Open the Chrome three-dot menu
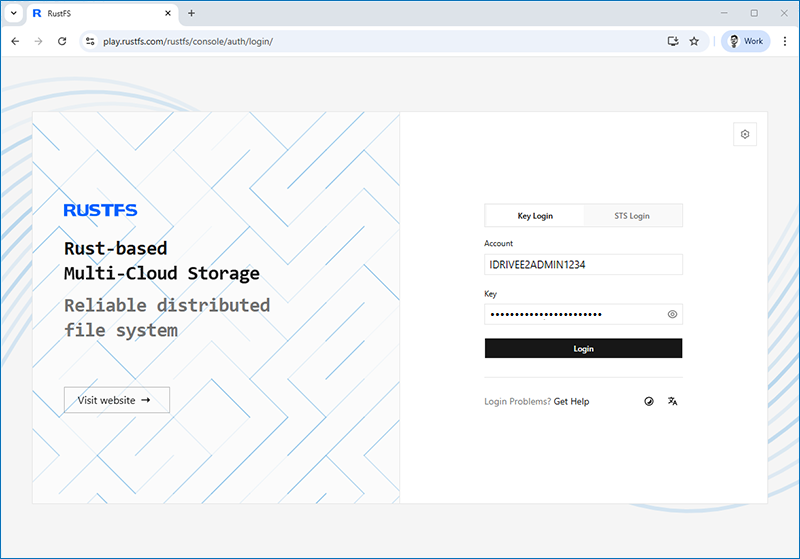 coord(785,41)
